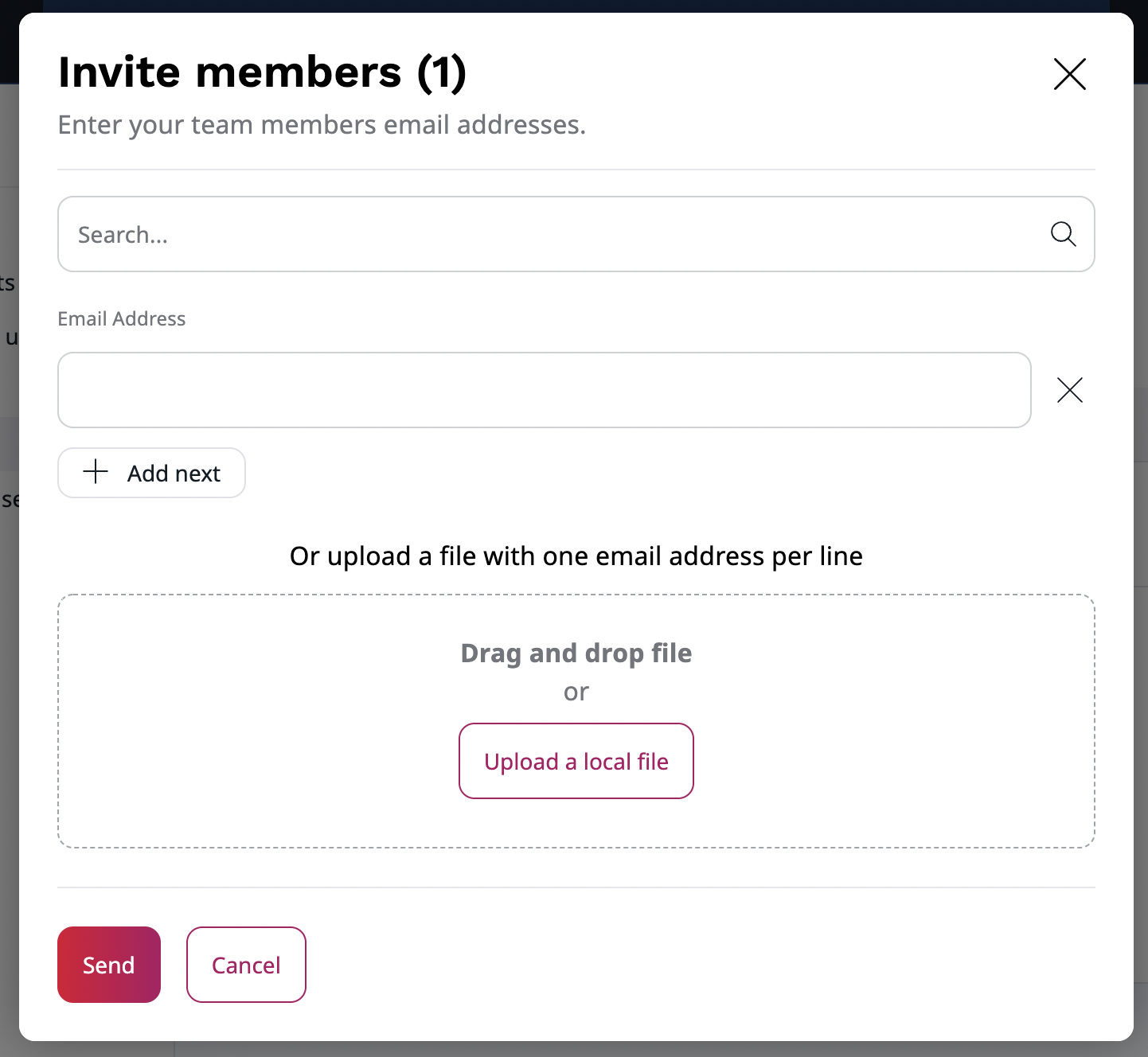This screenshot has width=1148, height=1057.
Task: Click the clear icon on the email address row
Action: [x=1069, y=390]
